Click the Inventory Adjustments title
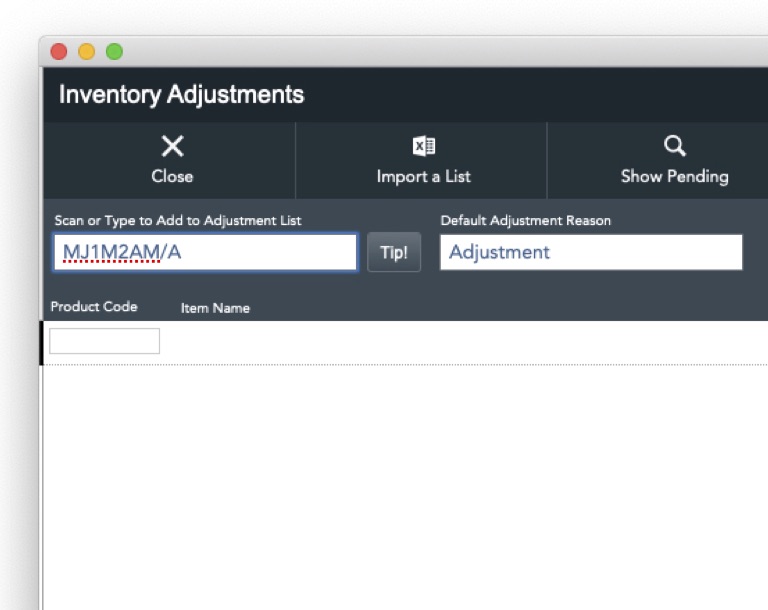Screen dimensions: 768x610 pyautogui.click(x=181, y=95)
